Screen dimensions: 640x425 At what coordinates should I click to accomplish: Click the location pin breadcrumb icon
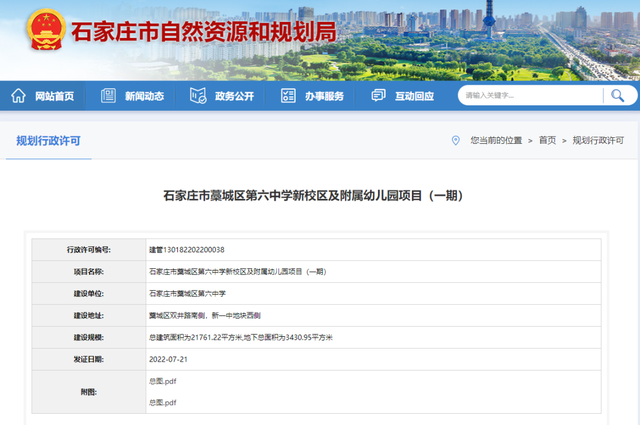tap(456, 141)
